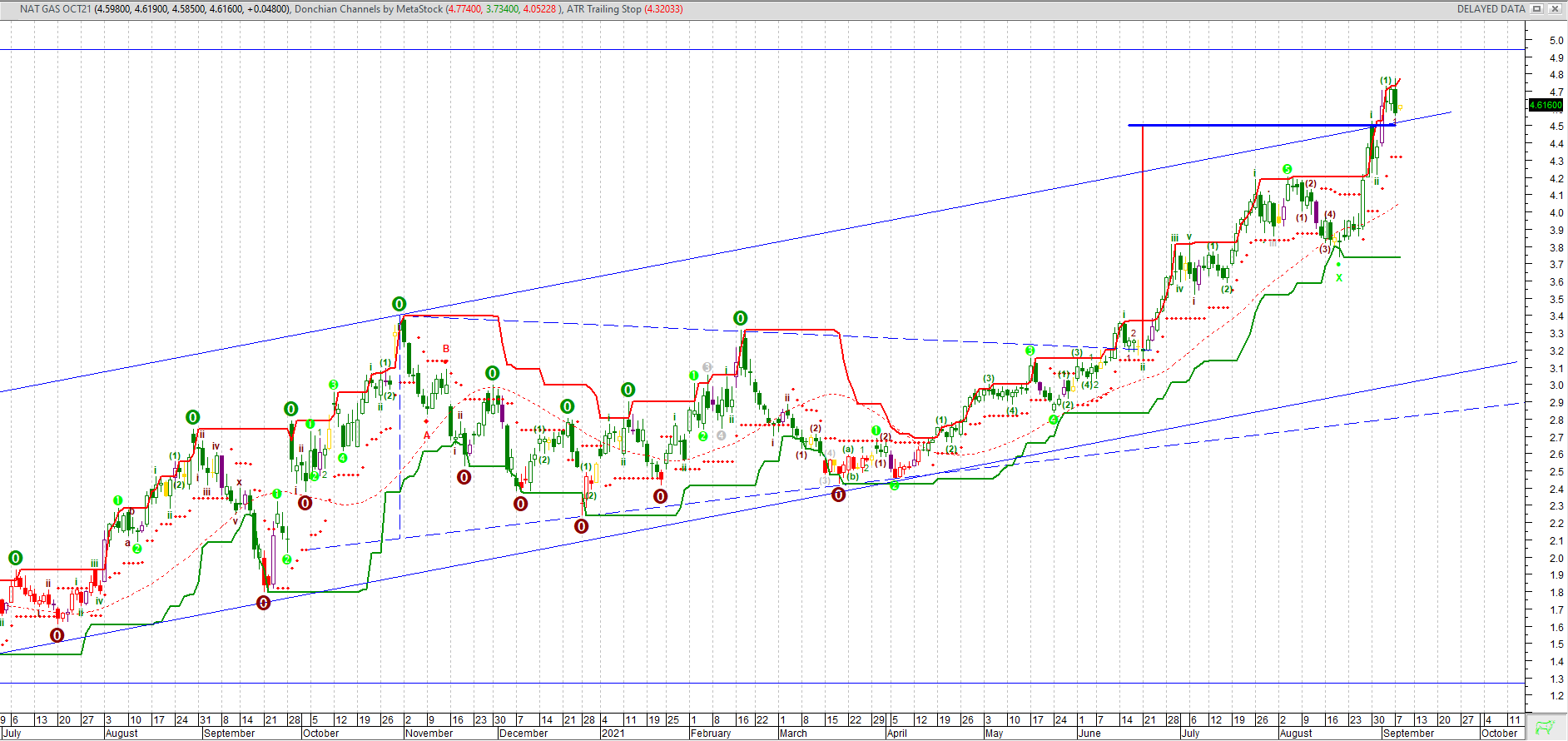The image size is (1568, 741).
Task: Maximize the NAT GAS chart window
Action: pos(1536,9)
